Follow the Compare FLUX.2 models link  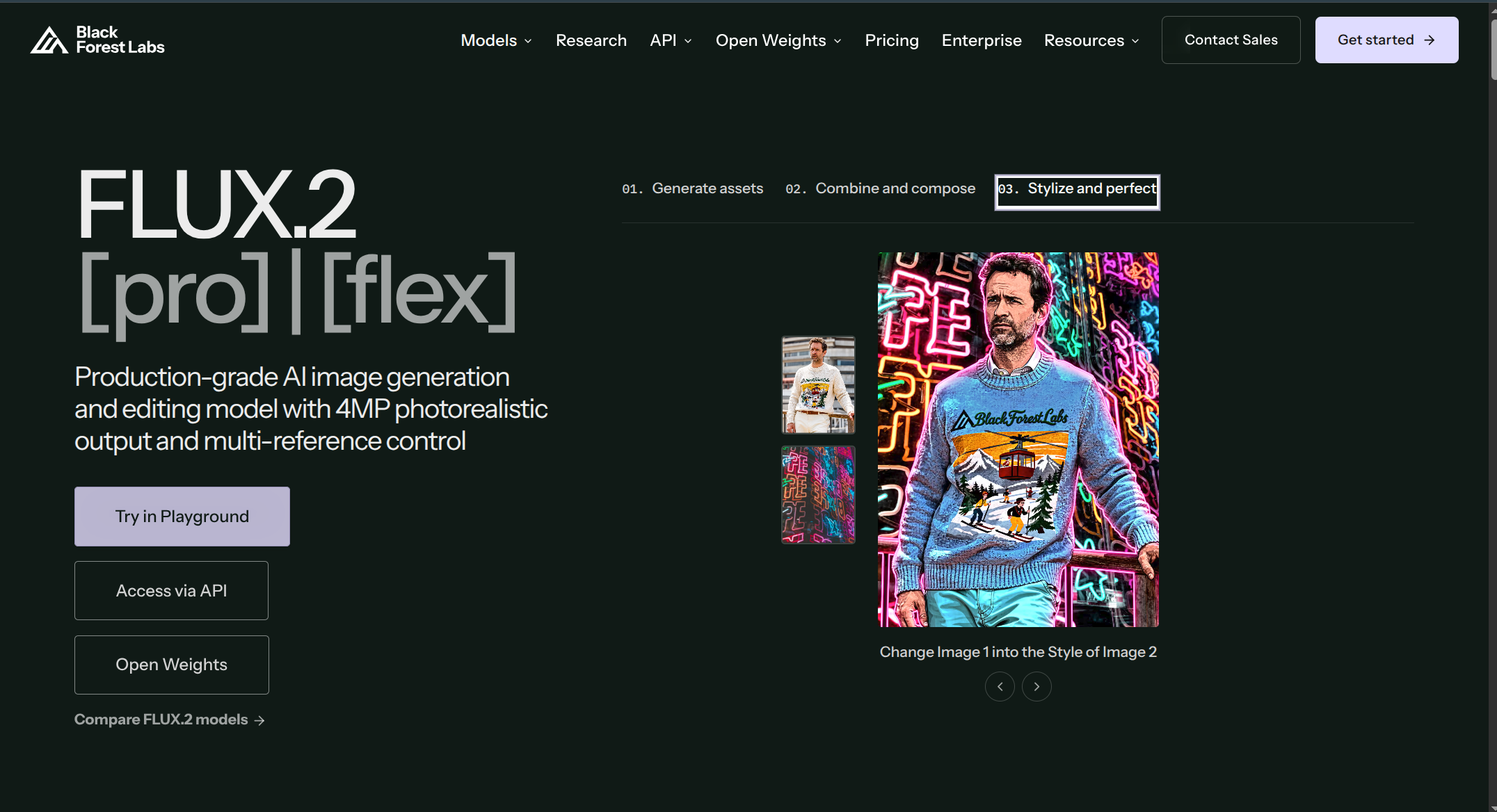(170, 720)
